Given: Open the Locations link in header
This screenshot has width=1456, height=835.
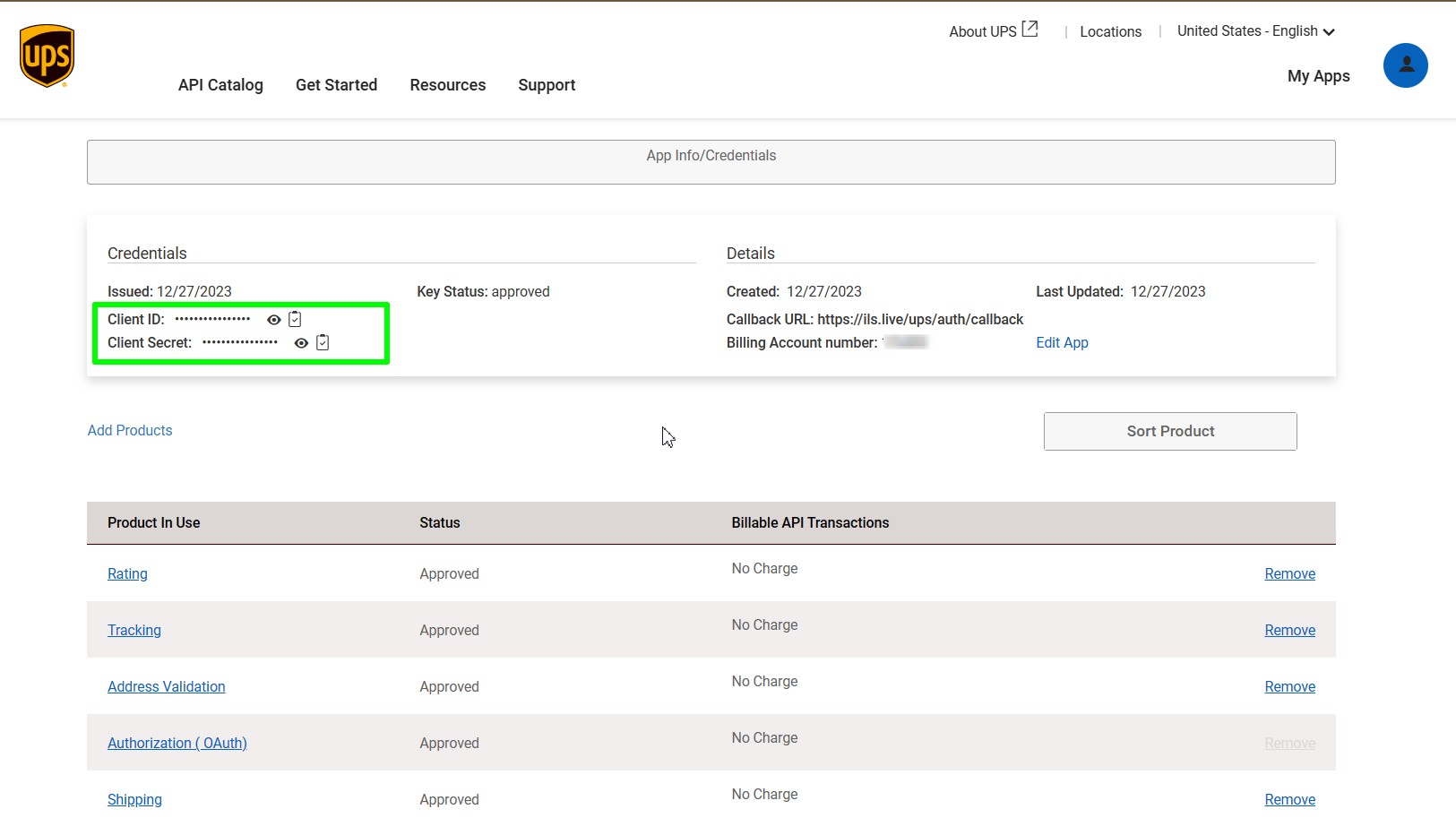Looking at the screenshot, I should 1110,31.
